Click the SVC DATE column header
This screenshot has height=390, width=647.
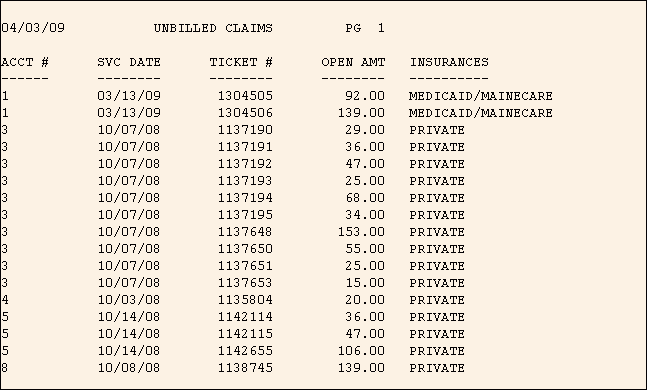click(x=129, y=62)
